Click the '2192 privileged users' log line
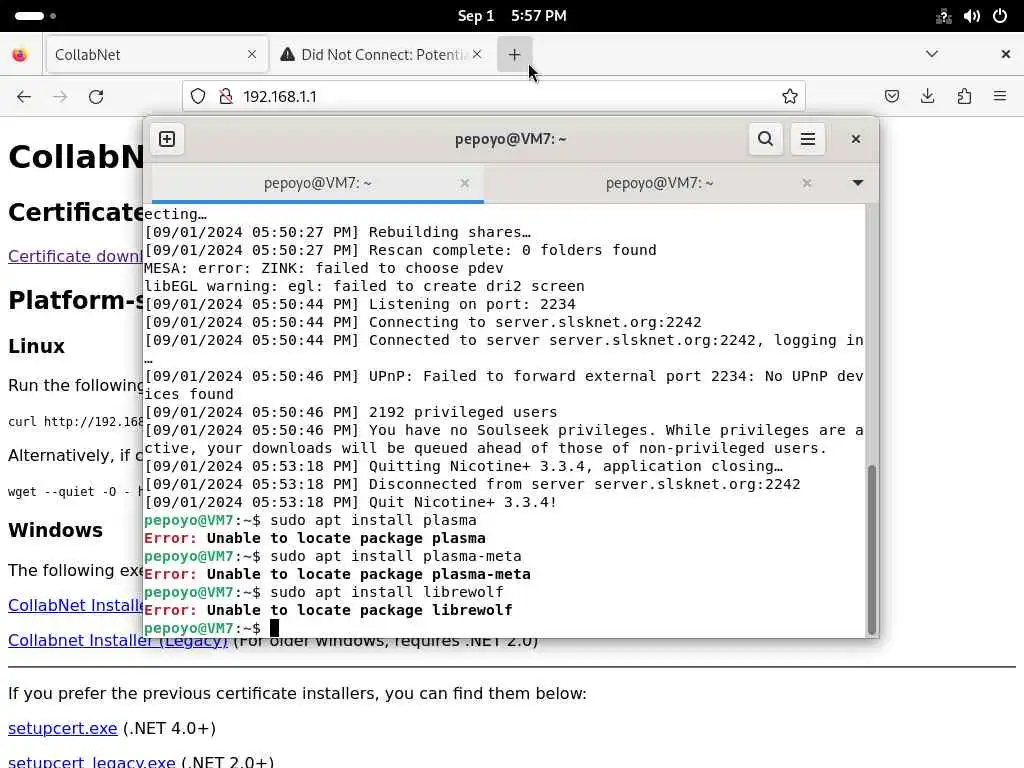 351,412
